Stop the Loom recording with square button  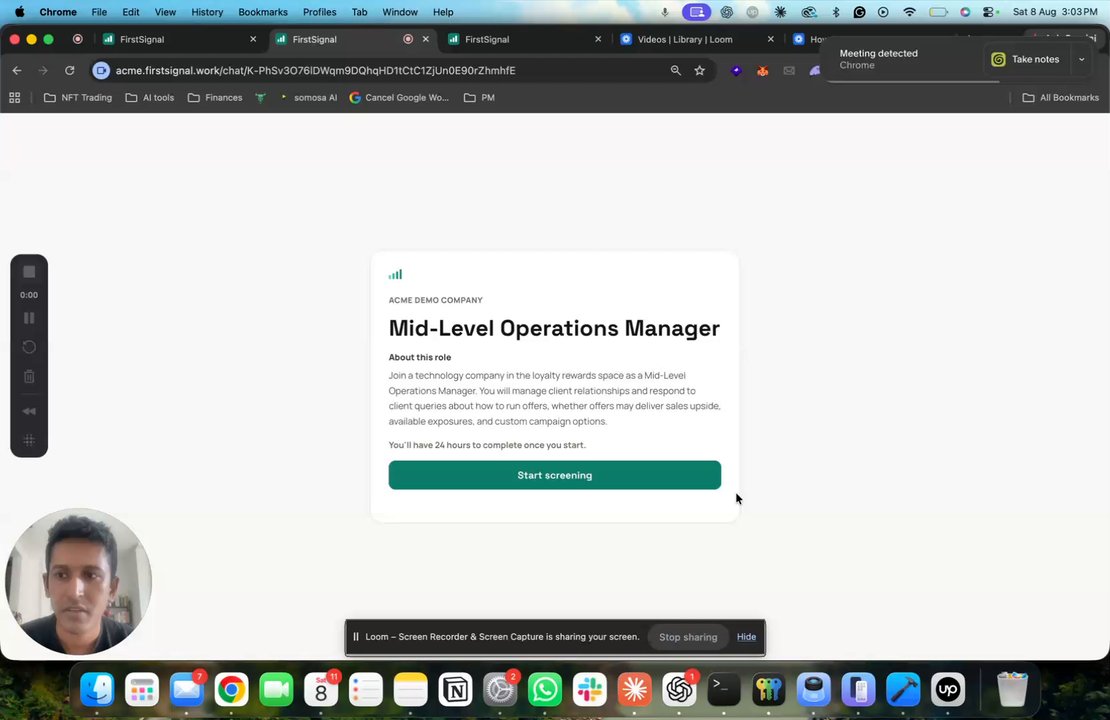tap(29, 272)
